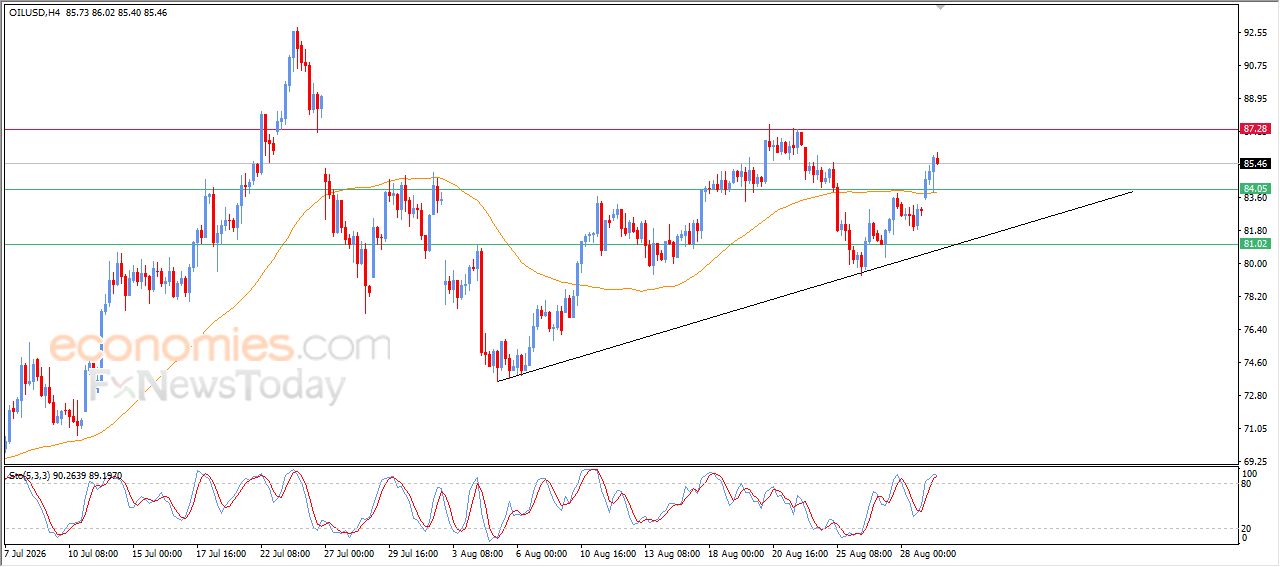This screenshot has width=1280, height=567.
Task: Click the 90.75 price axis label
Action: click(x=1255, y=66)
